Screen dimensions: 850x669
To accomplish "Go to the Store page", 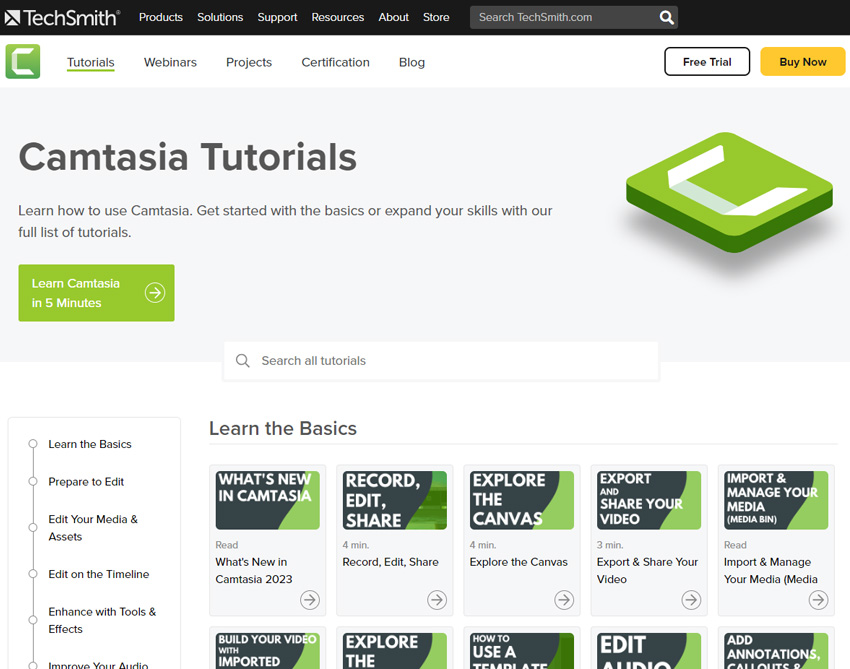I will point(436,17).
